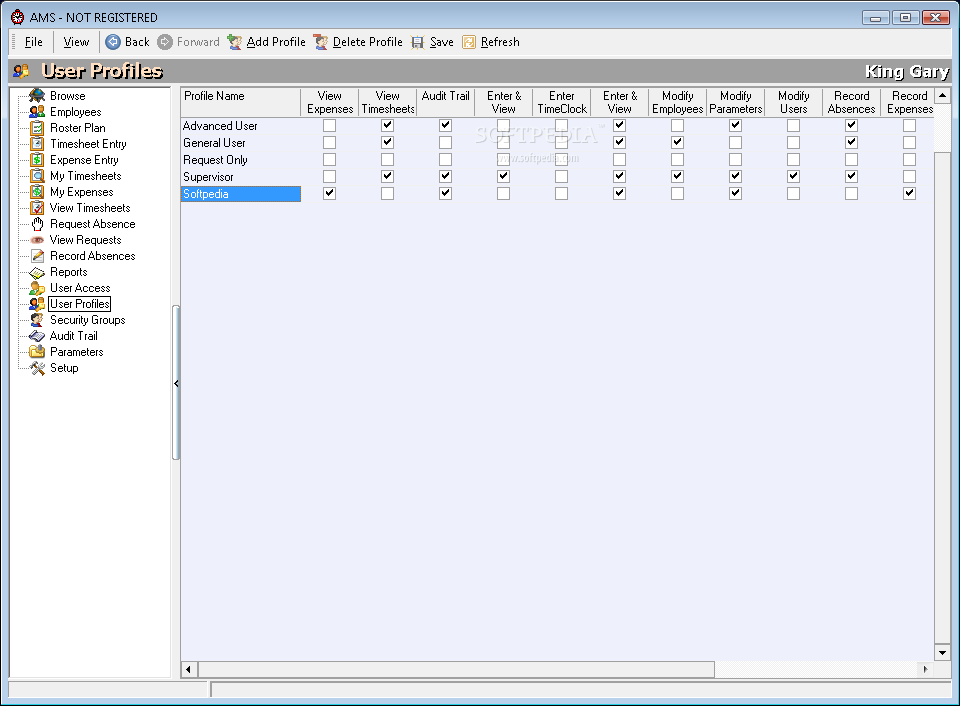Uncheck Modify Parameters for Supervisor
Image resolution: width=960 pixels, height=706 pixels.
735,176
